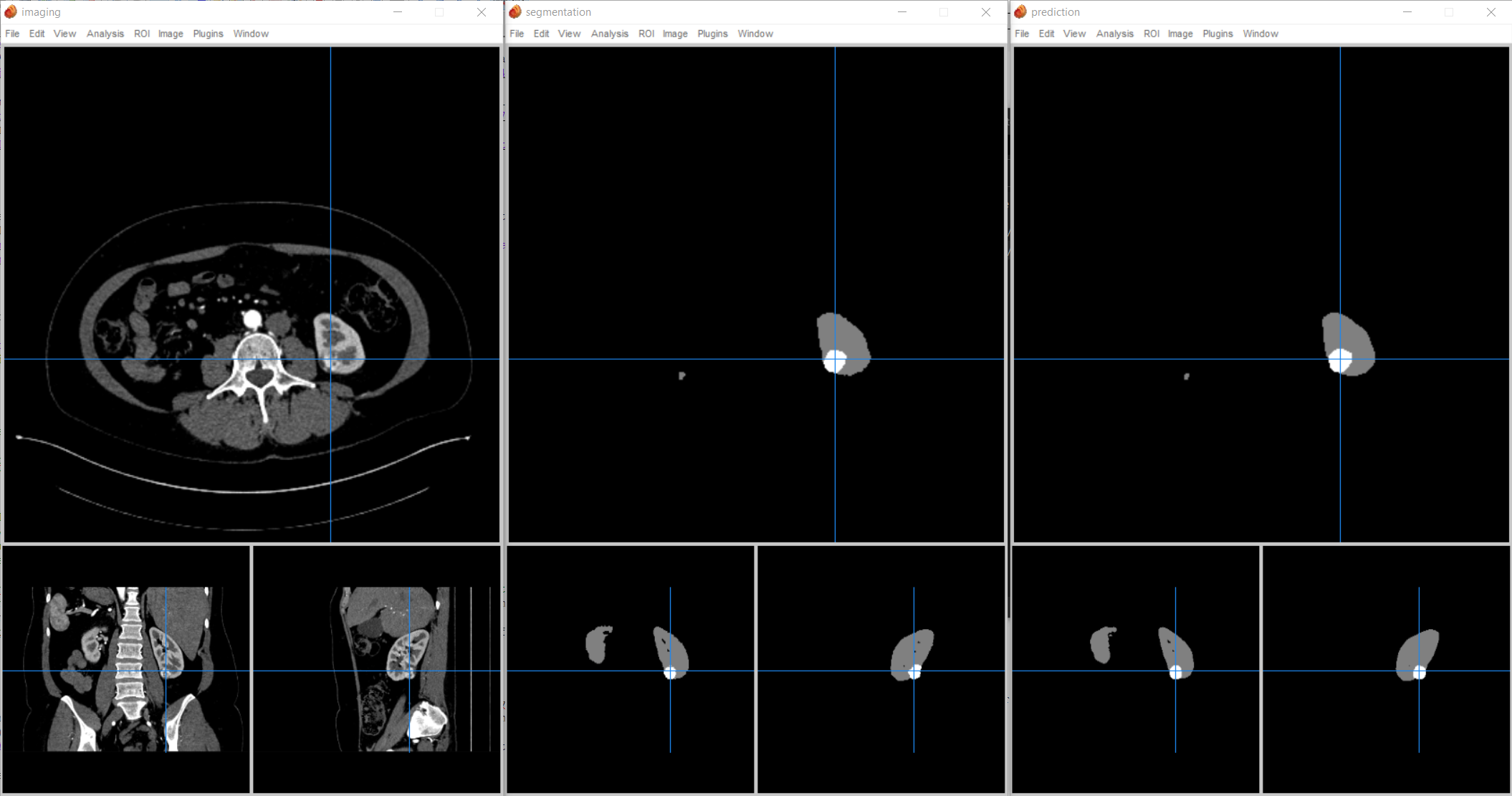1512x796 pixels.
Task: Open Analysis menu in segmentation window
Action: (609, 34)
